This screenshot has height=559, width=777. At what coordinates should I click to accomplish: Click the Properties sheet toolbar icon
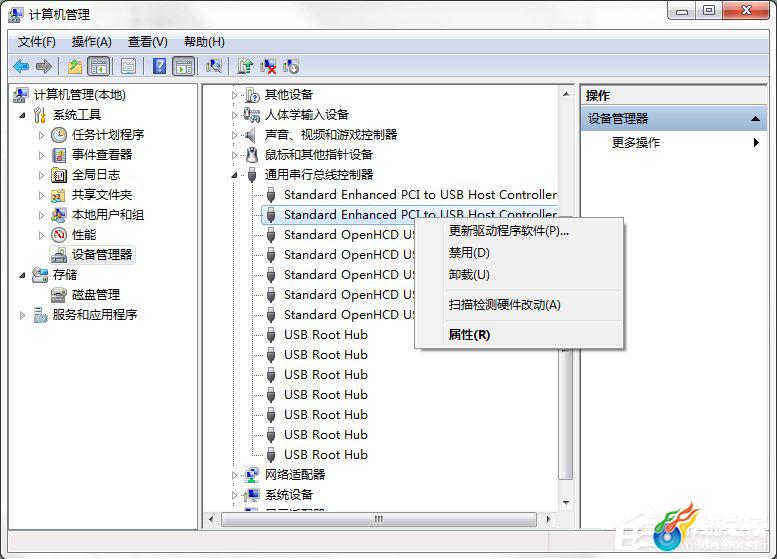pos(128,66)
